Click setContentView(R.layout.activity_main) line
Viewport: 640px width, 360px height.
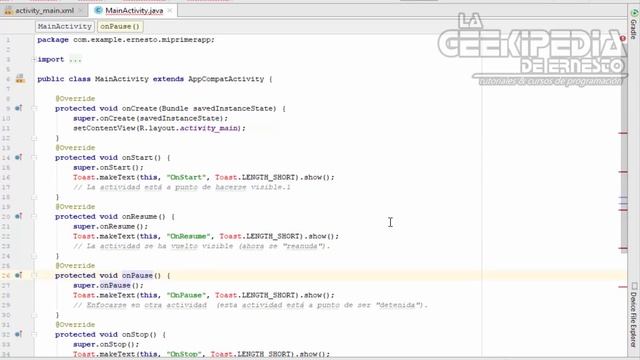click(x=159, y=128)
